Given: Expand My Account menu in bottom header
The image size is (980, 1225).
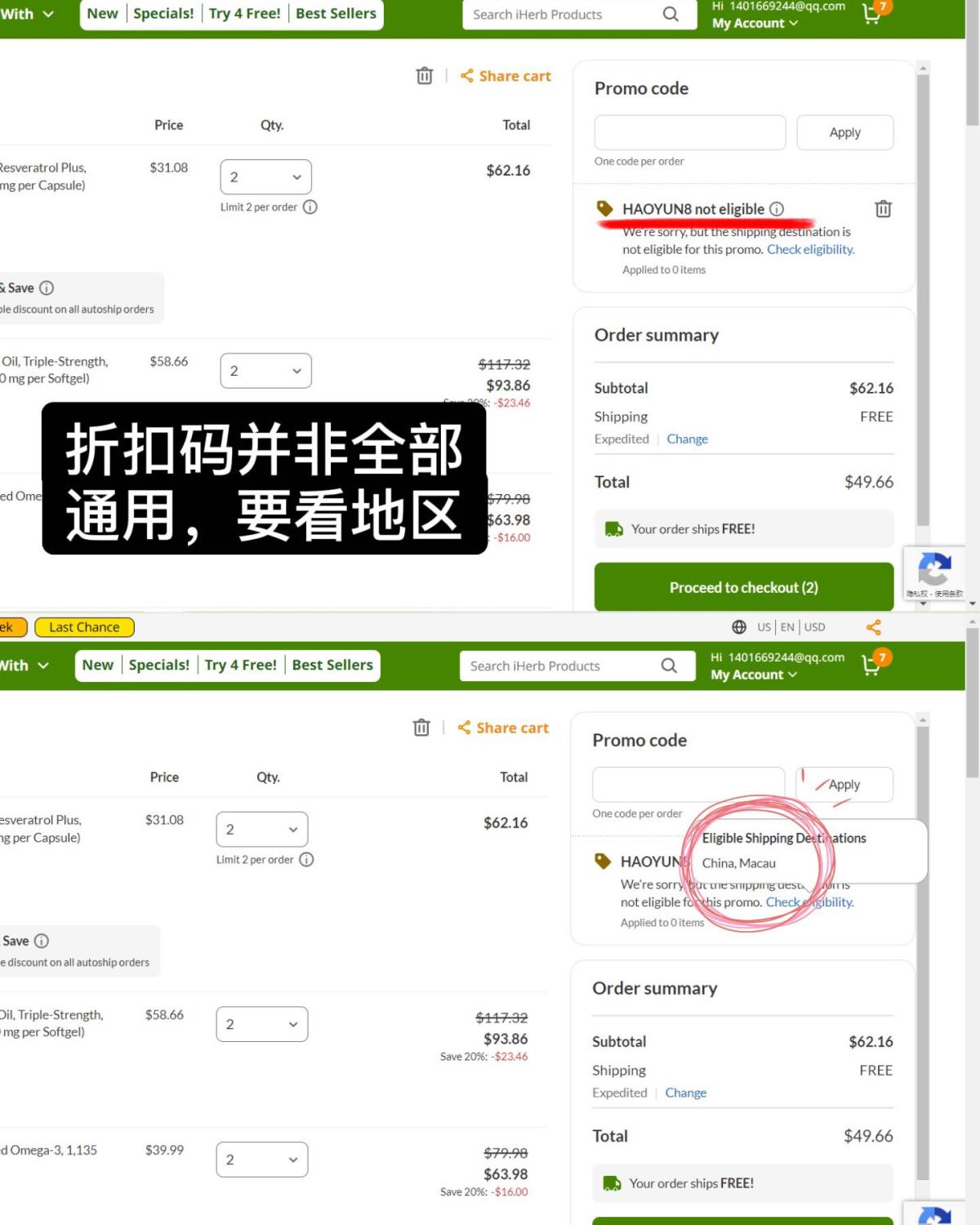Looking at the screenshot, I should tap(753, 675).
